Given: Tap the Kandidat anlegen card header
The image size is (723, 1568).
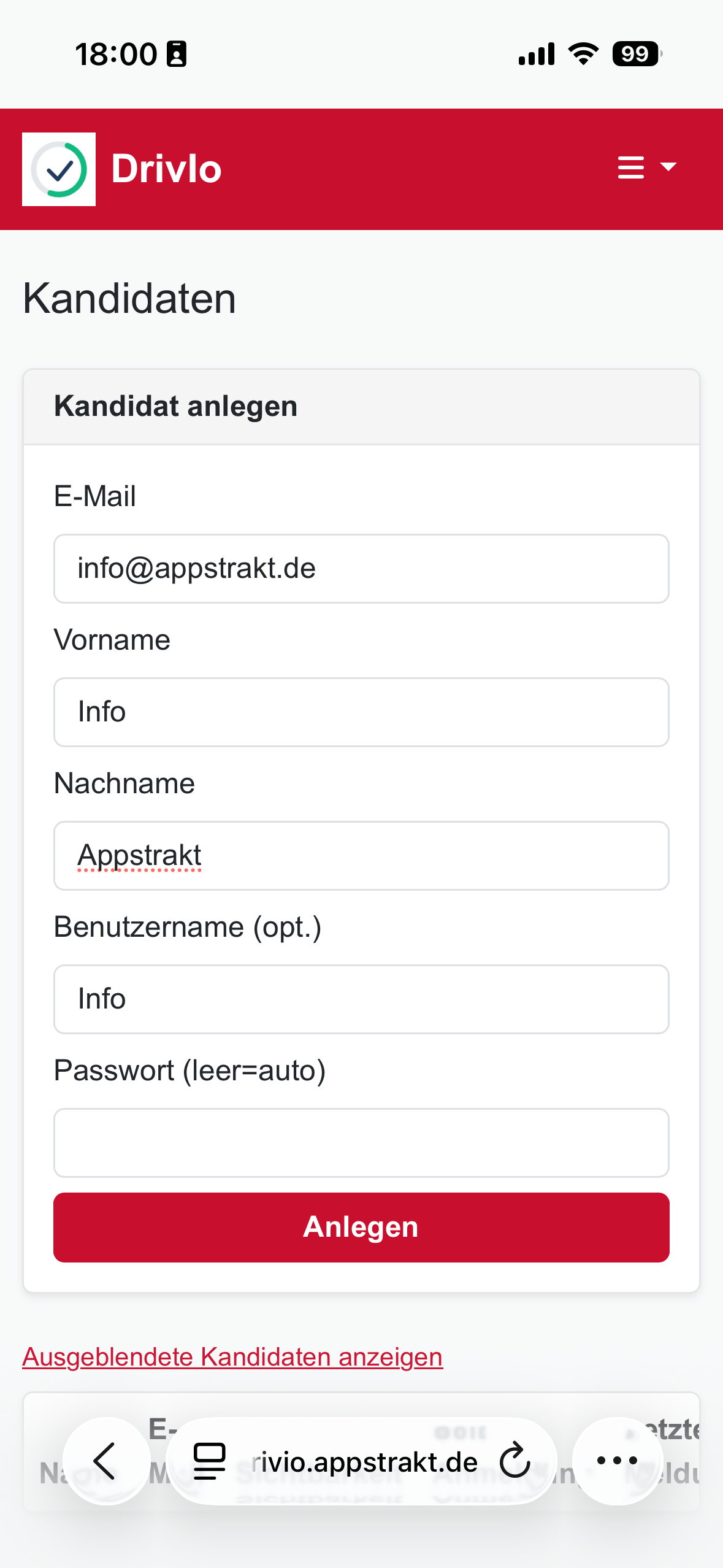Looking at the screenshot, I should 361,407.
